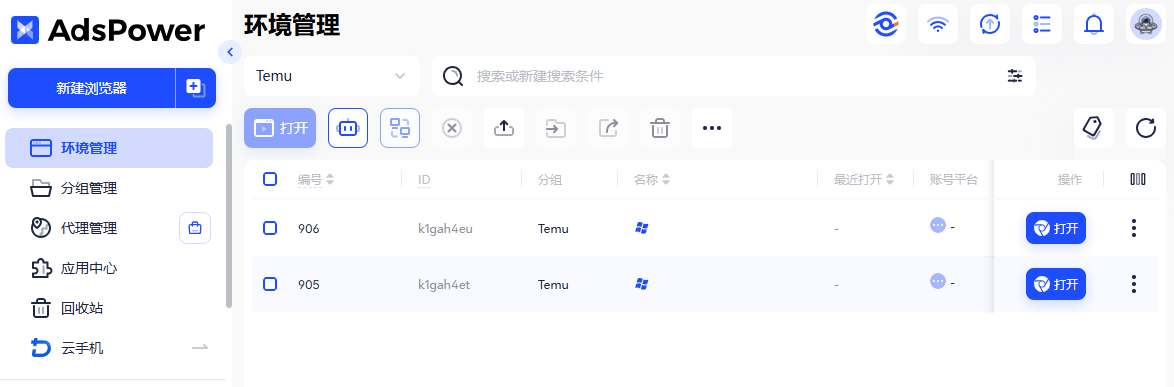Click the proxy store bag icon

[195, 228]
